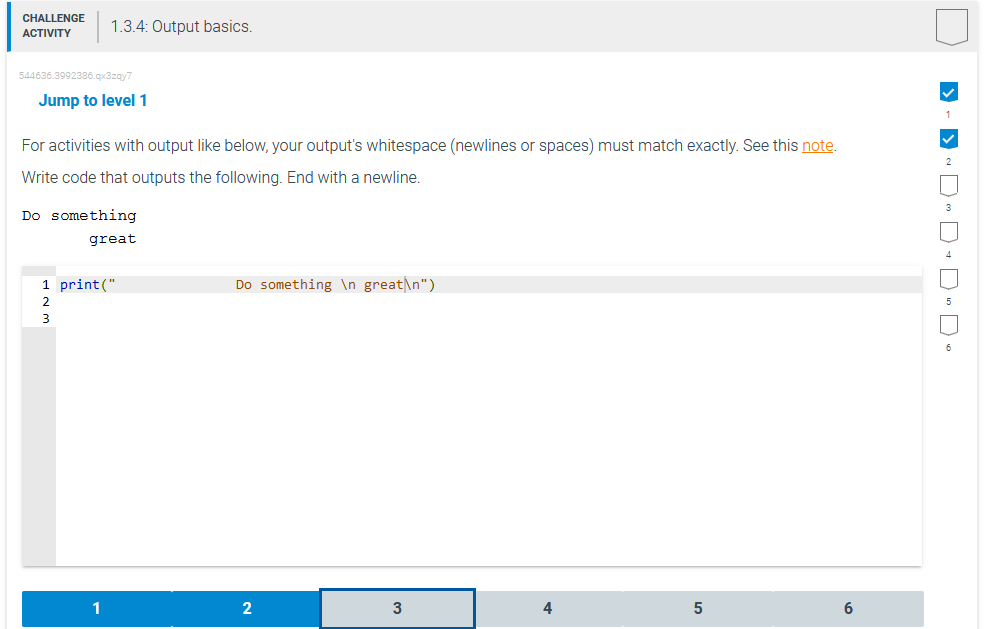Screen dimensions: 990x629
Task: Switch to level 1 tab
Action: click(96, 608)
